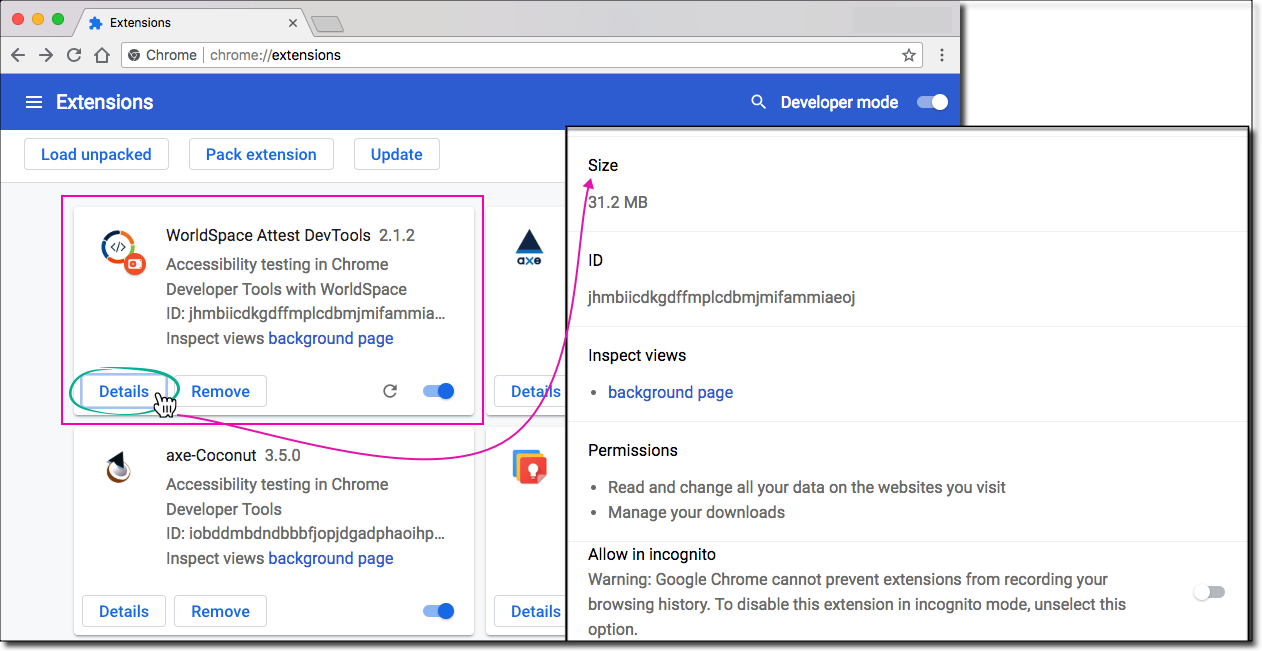The height and width of the screenshot is (651, 1262).
Task: Disable the WorldSpace Attest DevTools extension toggle
Action: tap(439, 391)
